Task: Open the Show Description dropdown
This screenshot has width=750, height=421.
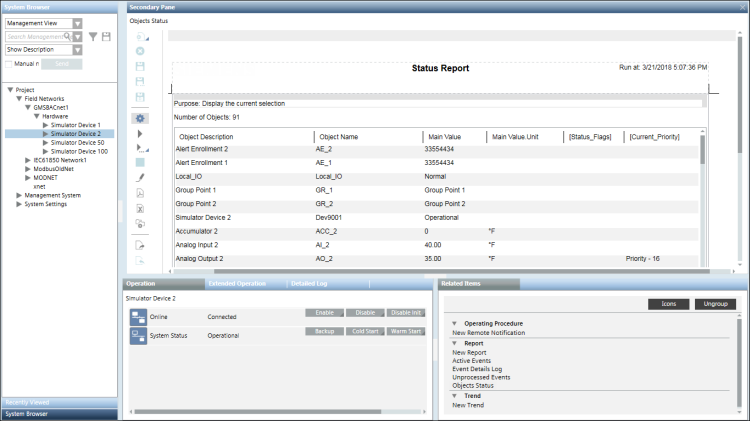Action: [76, 49]
